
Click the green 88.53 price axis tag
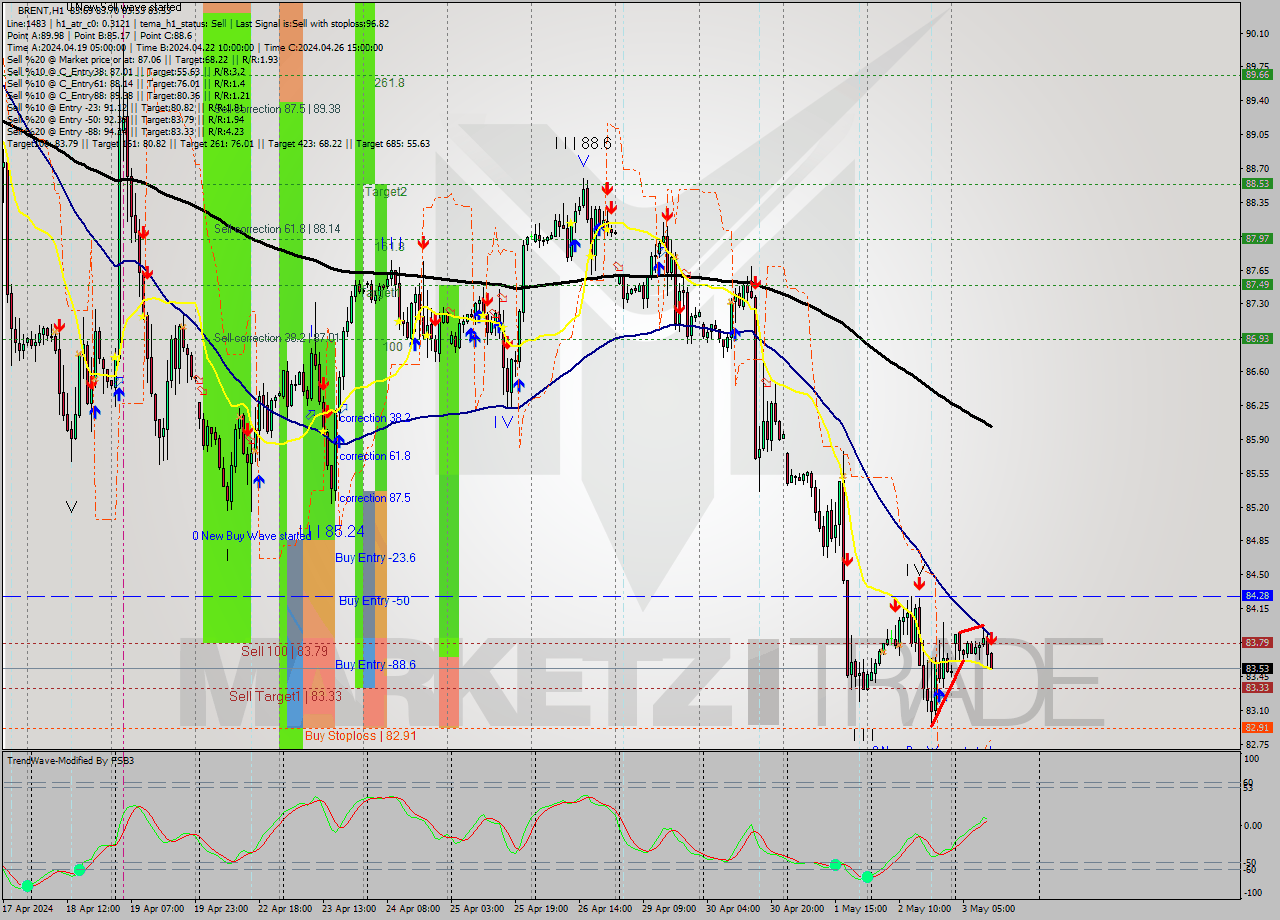1257,184
